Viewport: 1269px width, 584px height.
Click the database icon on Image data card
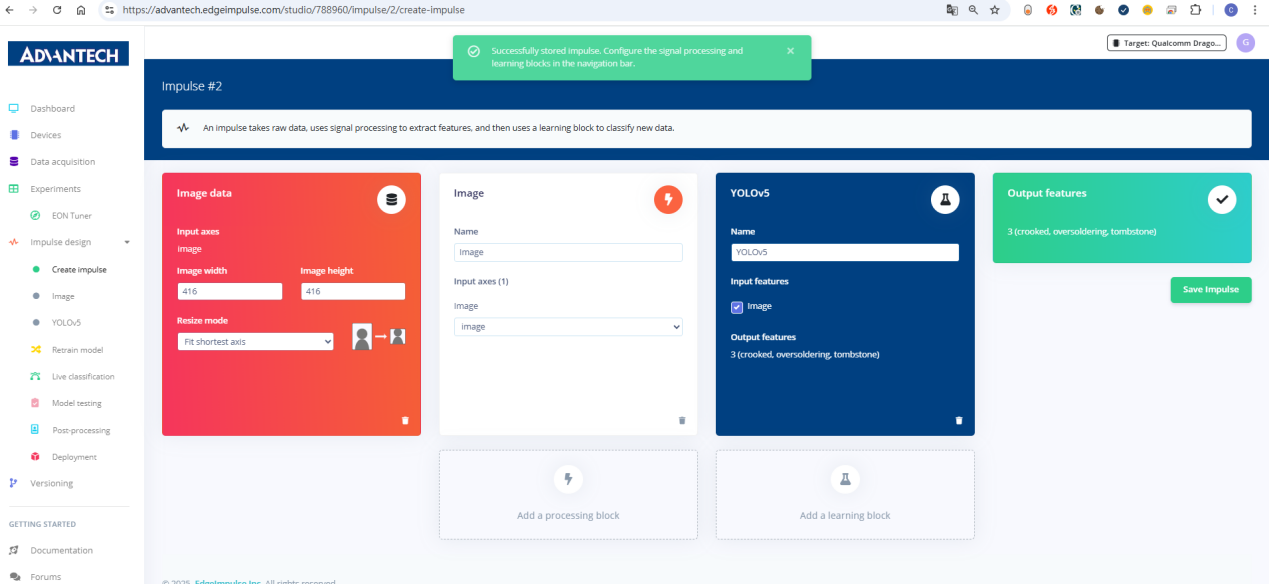tap(391, 200)
